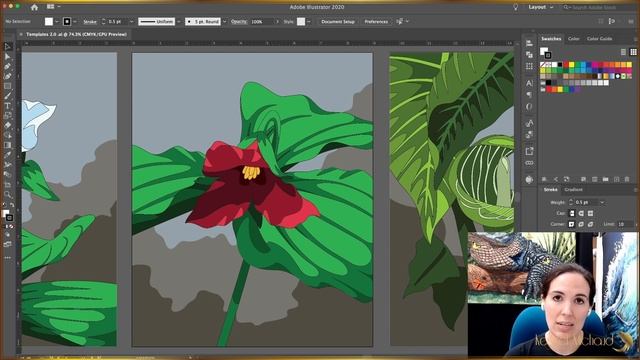Set stroke corner to Round Join

point(581,224)
